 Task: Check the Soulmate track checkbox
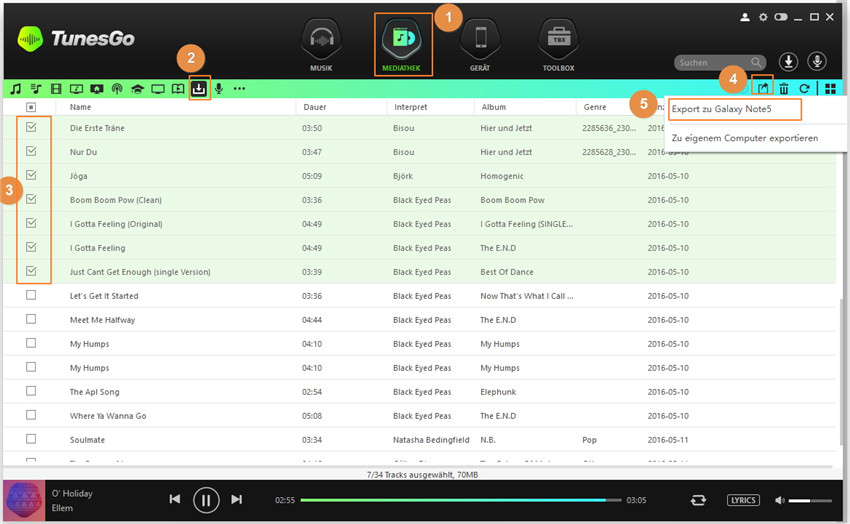(x=31, y=439)
